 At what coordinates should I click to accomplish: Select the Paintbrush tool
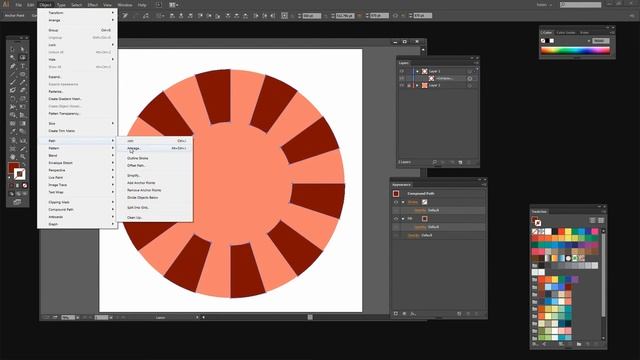tap(13, 82)
